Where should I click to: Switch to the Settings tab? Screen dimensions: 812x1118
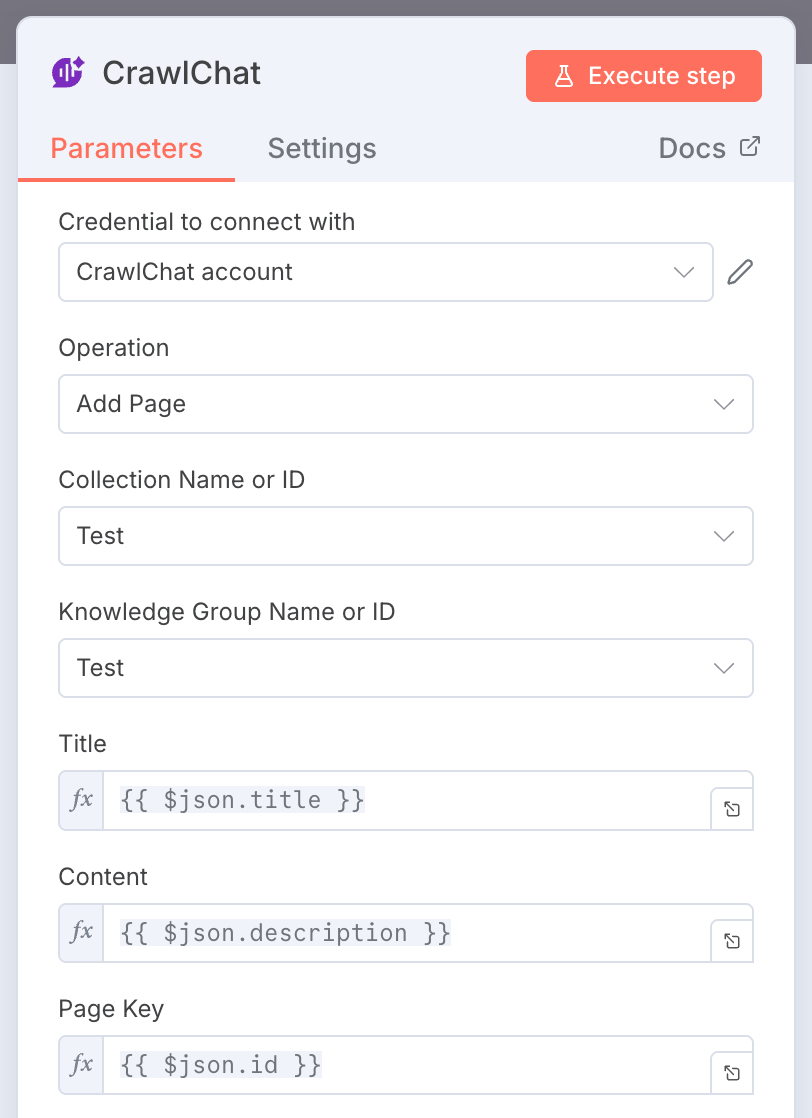(321, 148)
